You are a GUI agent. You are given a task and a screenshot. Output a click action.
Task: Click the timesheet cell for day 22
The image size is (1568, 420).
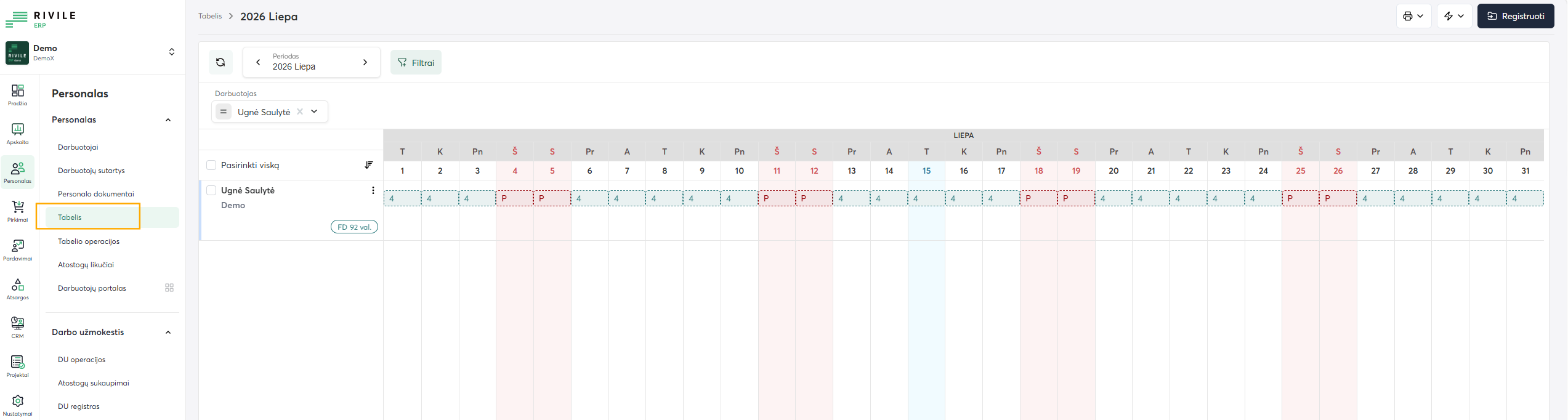[1188, 198]
